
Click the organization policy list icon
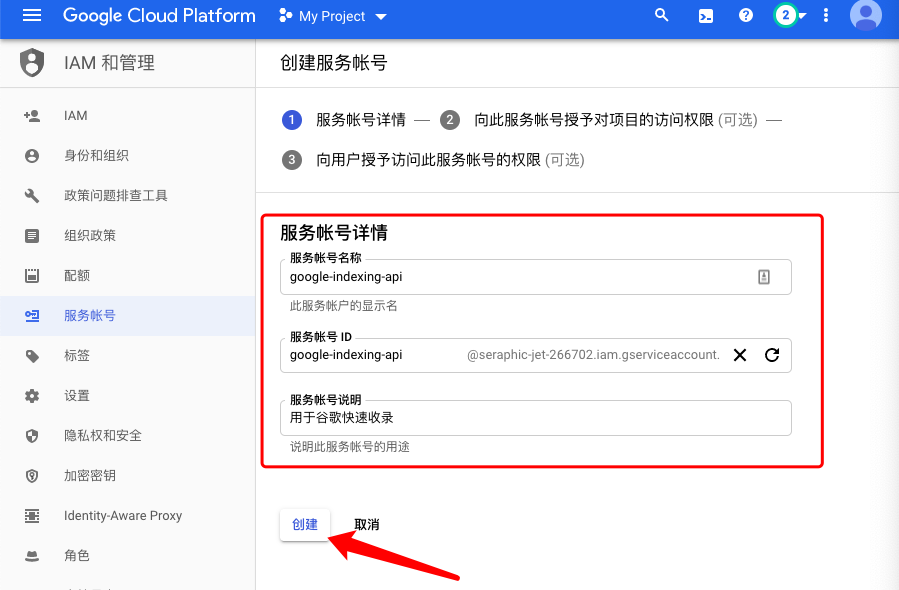(32, 236)
